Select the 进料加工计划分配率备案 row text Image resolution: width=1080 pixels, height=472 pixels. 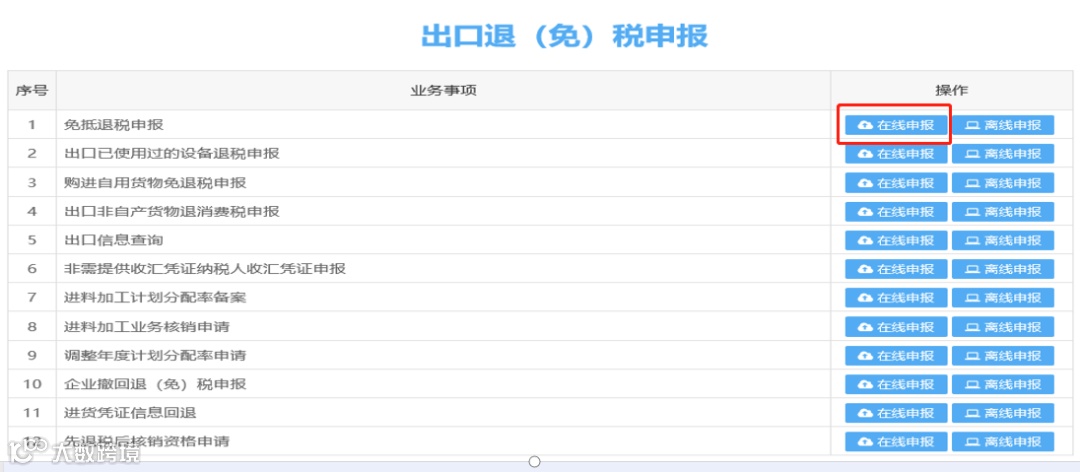[x=155, y=298]
